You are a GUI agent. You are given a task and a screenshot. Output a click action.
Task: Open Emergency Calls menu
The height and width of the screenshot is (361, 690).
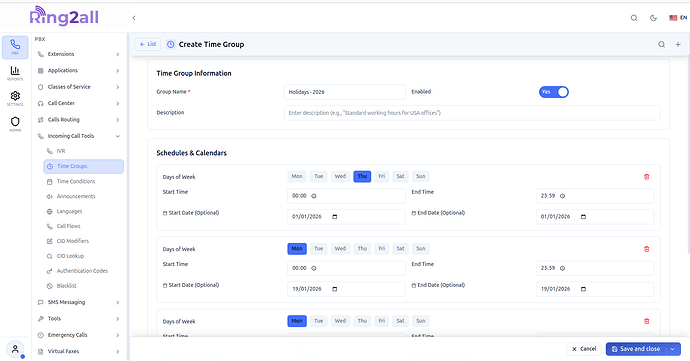79,335
